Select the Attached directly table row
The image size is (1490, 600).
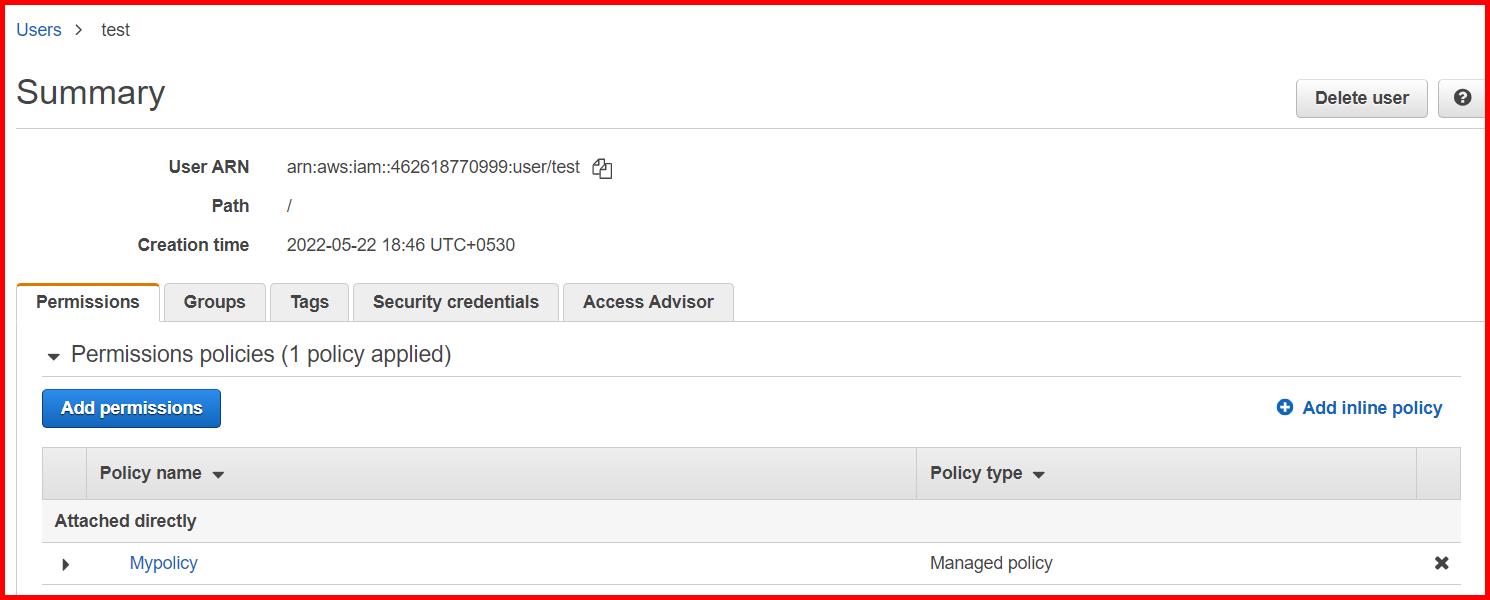125,521
